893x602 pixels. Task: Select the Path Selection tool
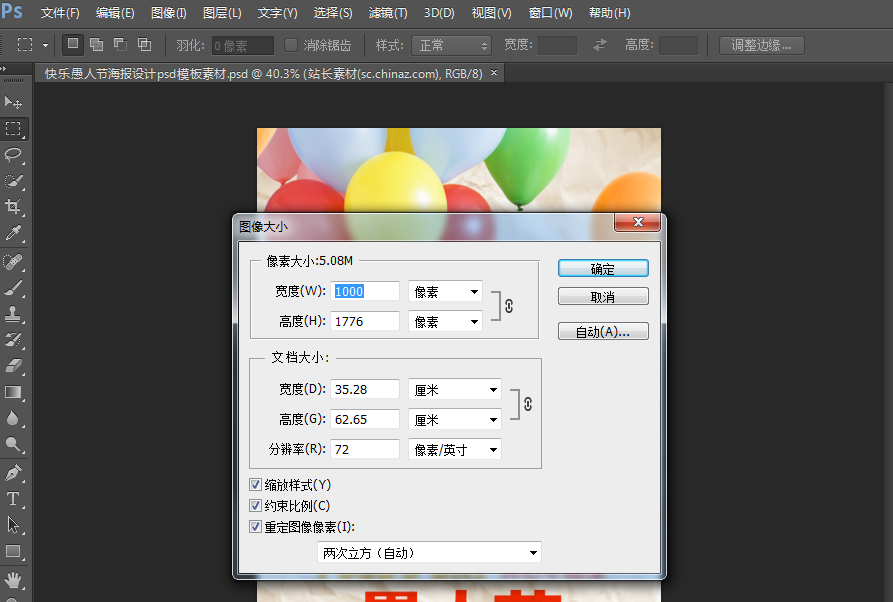coord(13,525)
